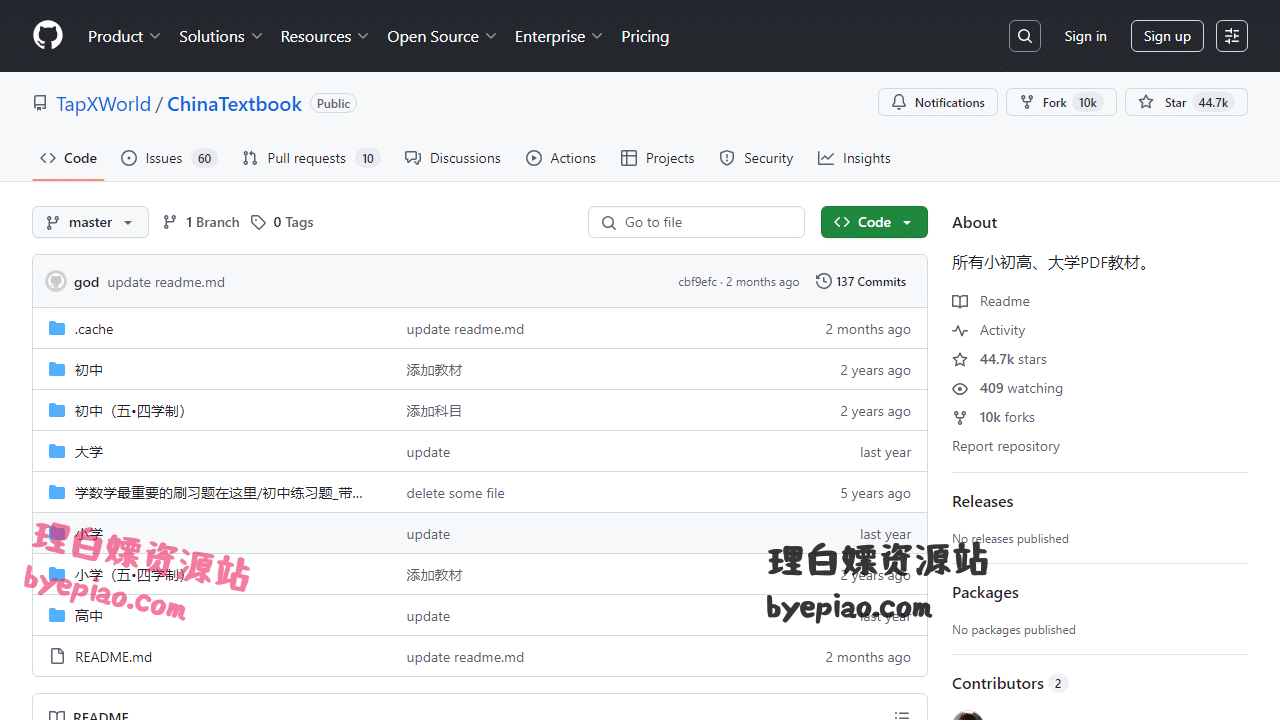Viewport: 1280px width, 720px height.
Task: Open commit hash cbf9efc
Action: pos(697,282)
